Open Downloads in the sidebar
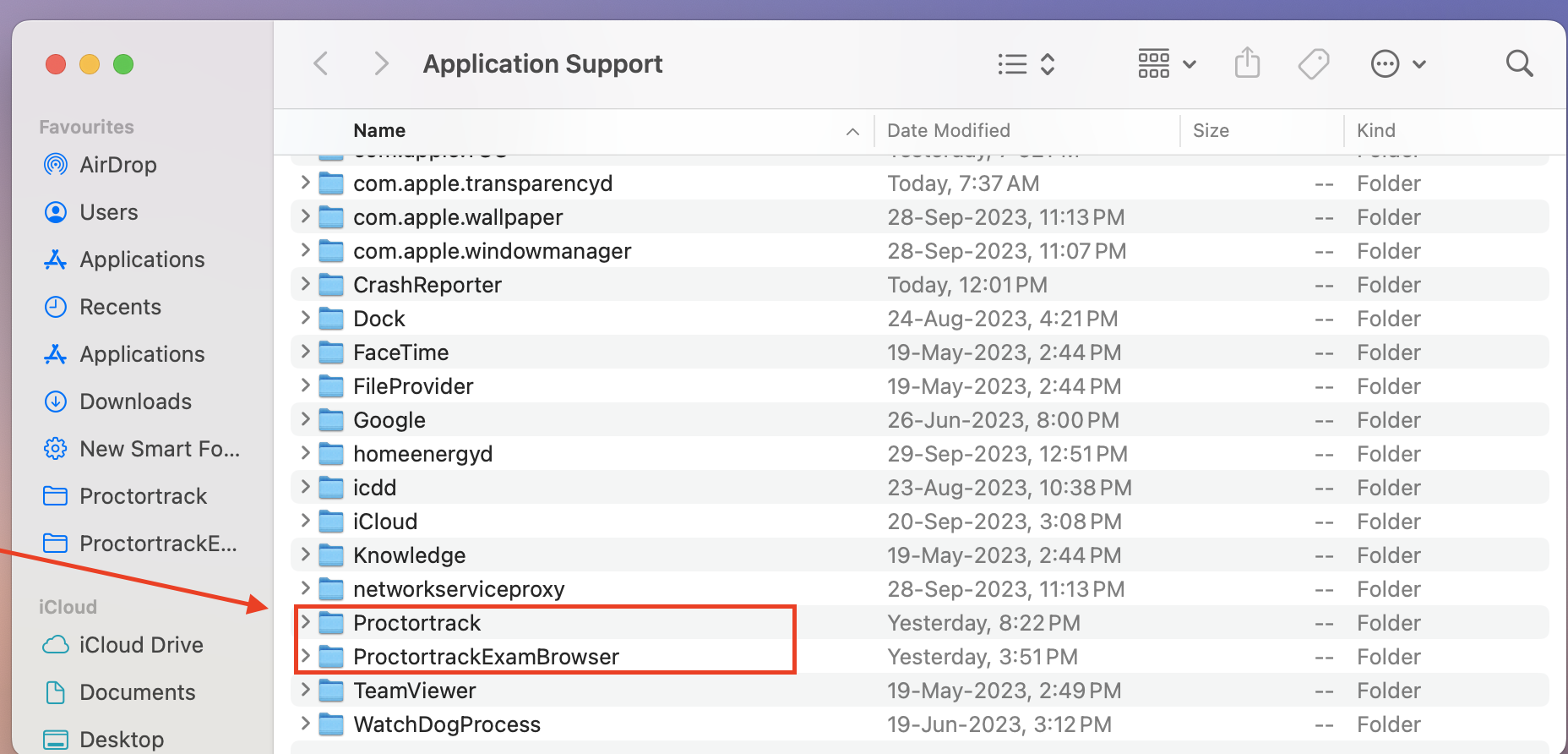 point(117,402)
